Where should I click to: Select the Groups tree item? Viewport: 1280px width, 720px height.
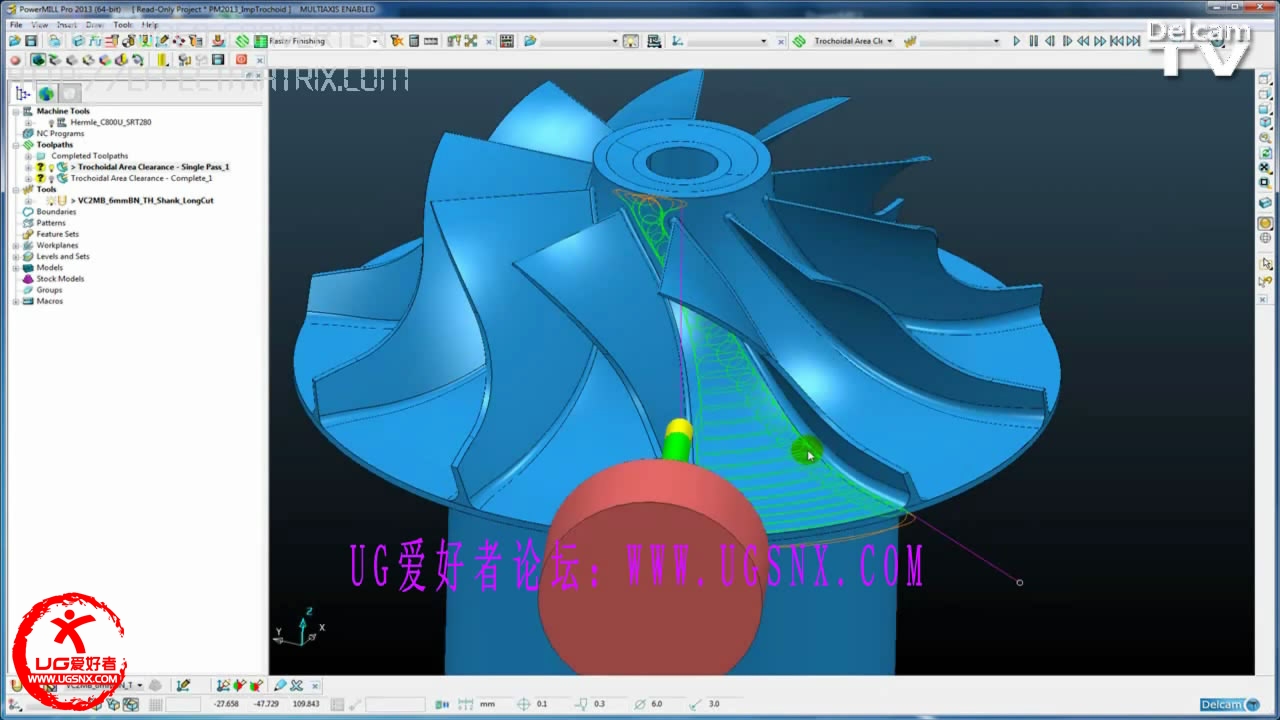coord(49,290)
